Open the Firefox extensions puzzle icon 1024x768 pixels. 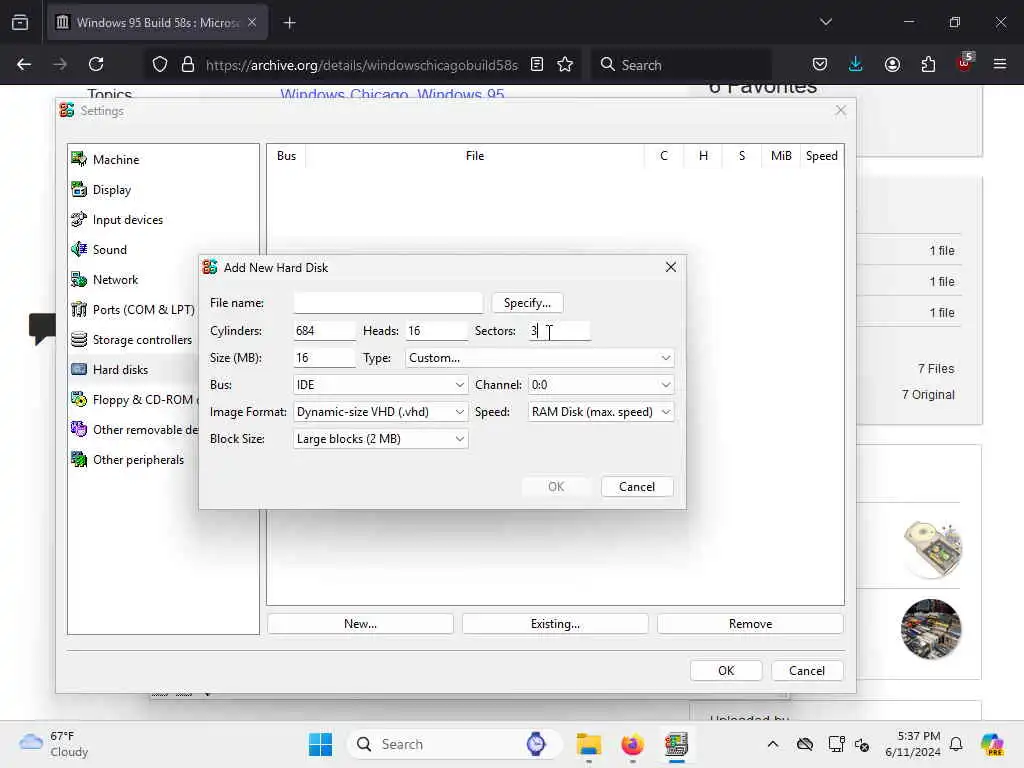(928, 64)
